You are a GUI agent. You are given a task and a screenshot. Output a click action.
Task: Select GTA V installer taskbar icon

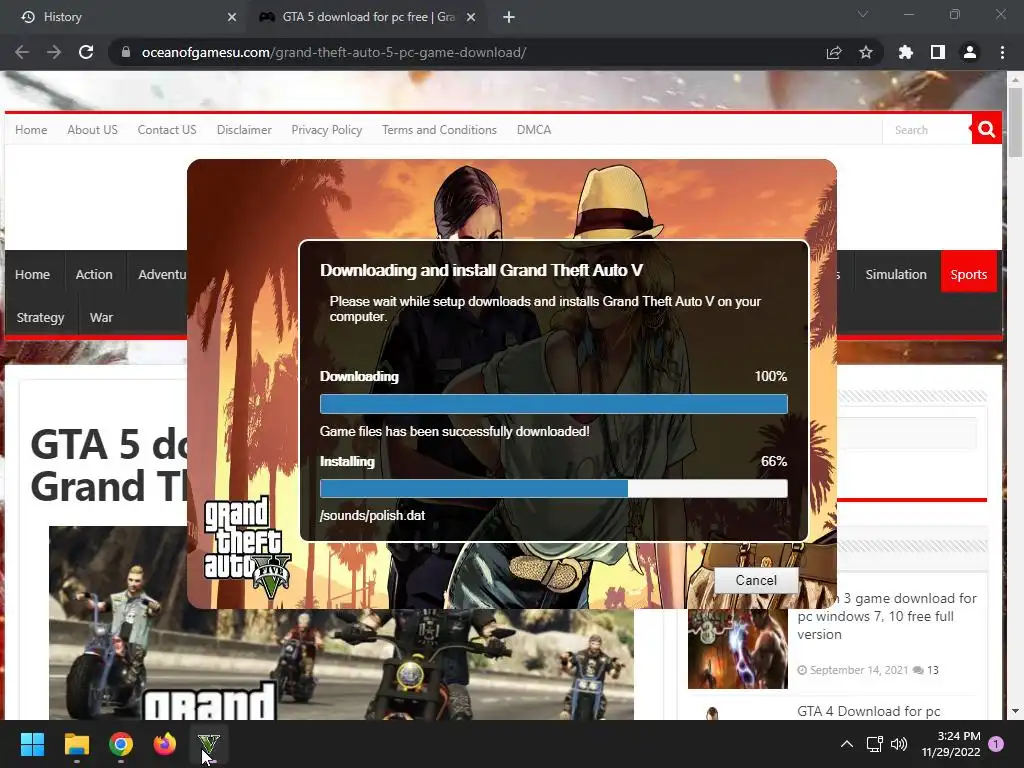pos(209,744)
